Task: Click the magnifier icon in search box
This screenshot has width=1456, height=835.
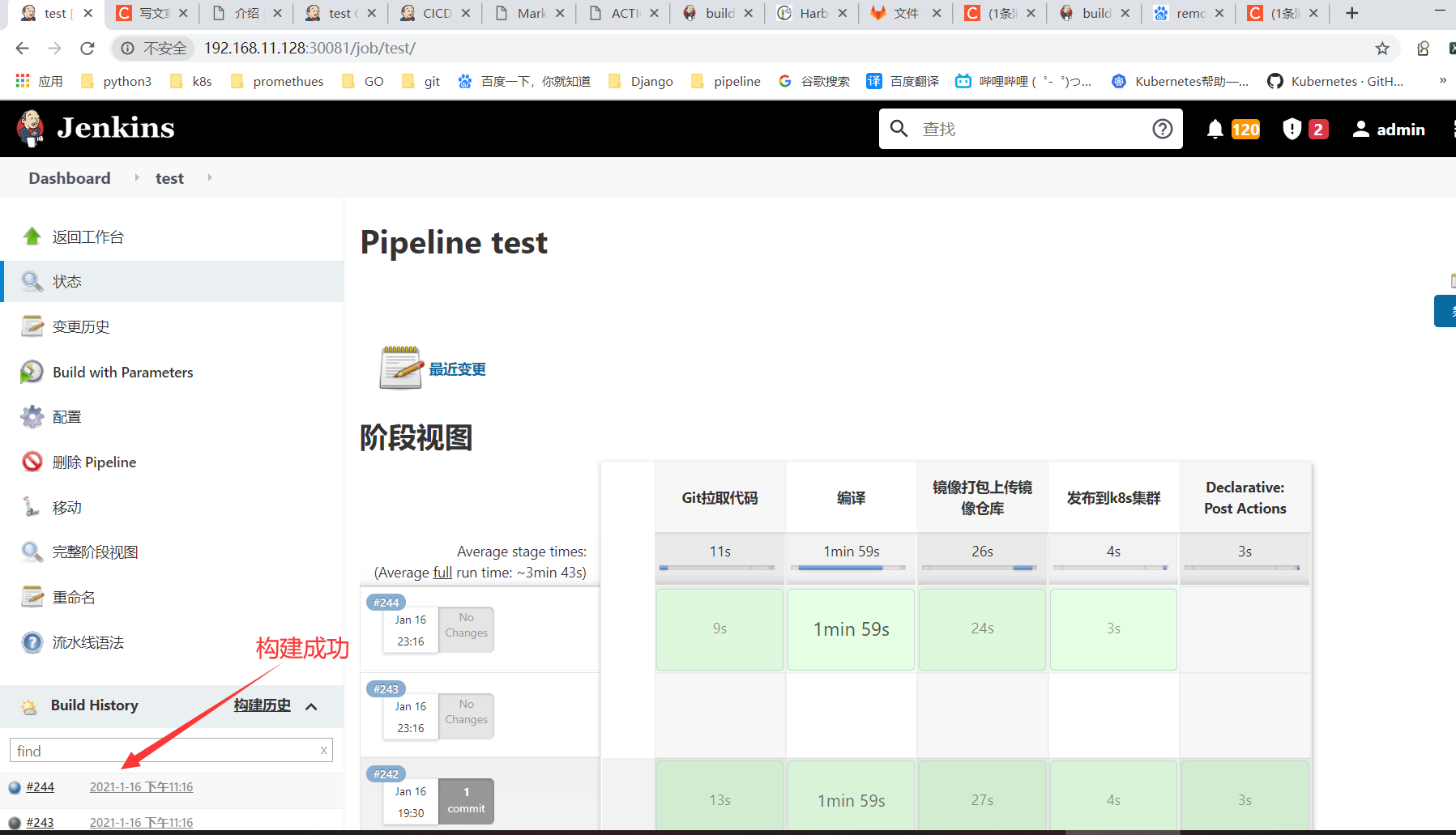Action: [899, 129]
